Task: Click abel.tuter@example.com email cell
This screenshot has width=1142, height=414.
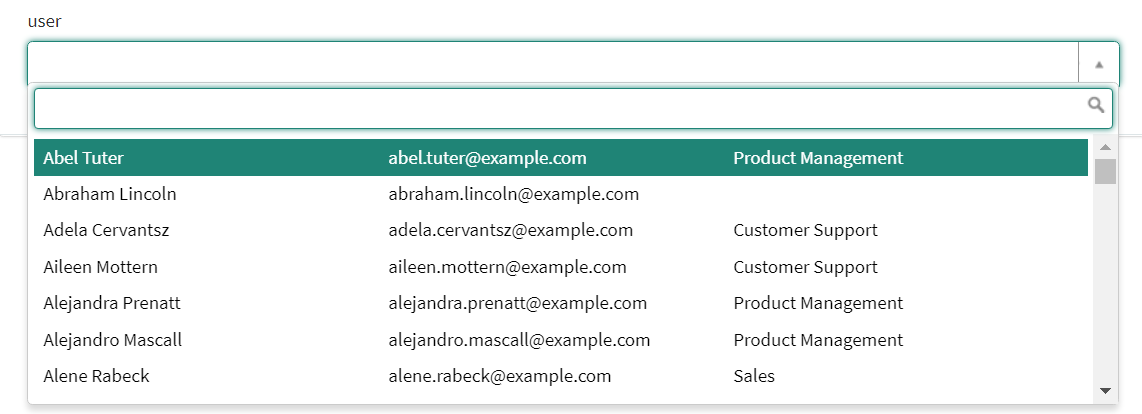Action: 487,158
